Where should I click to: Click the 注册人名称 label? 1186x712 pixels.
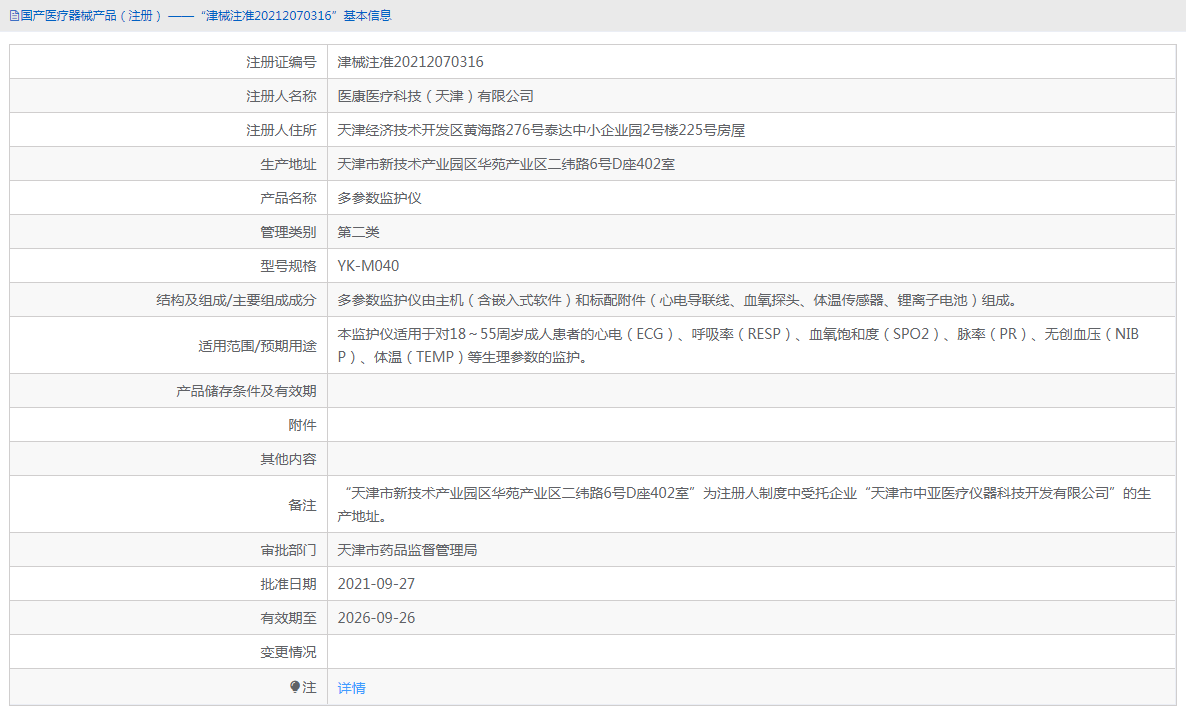(281, 96)
